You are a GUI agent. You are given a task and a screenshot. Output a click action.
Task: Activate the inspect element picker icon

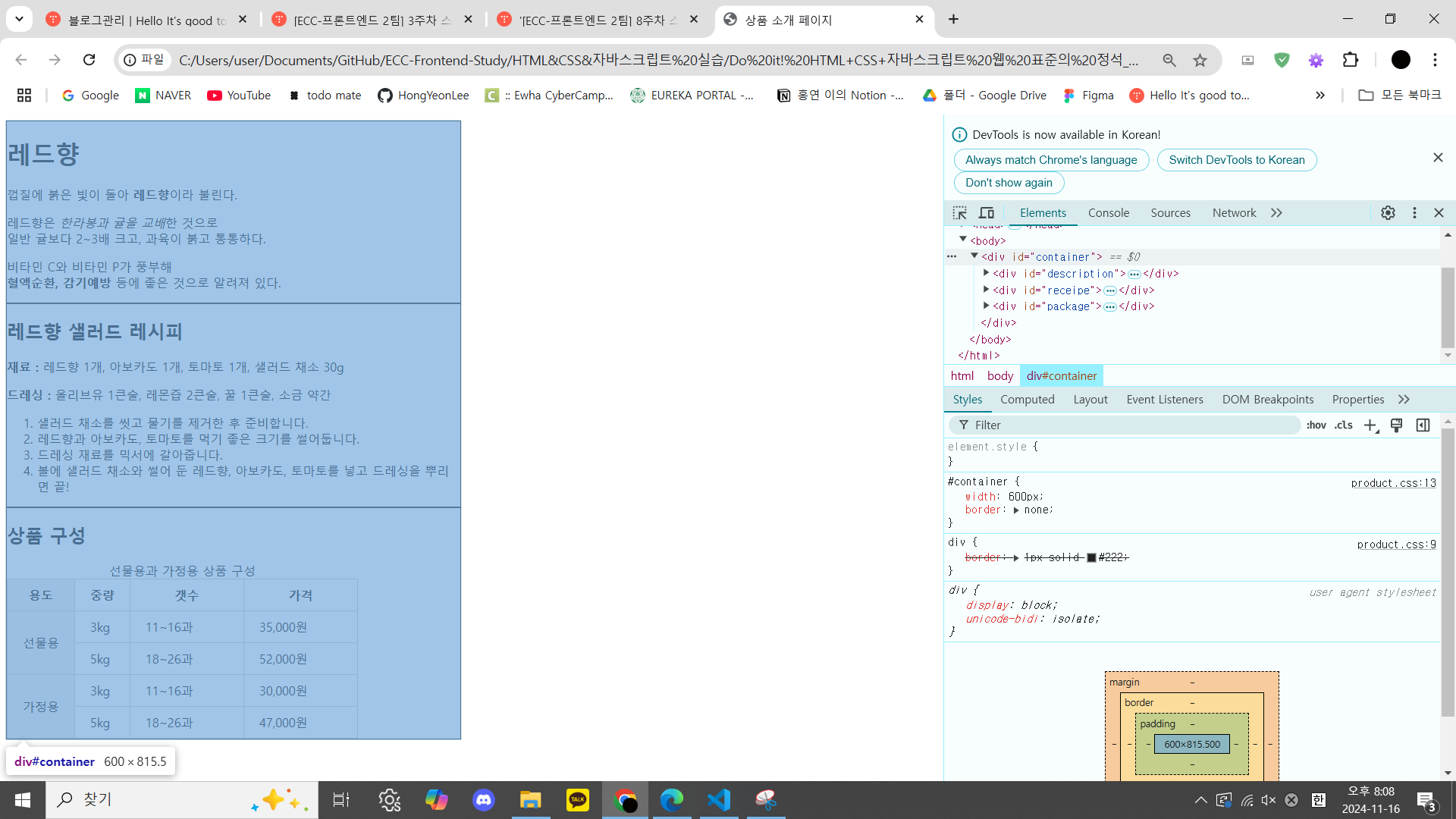960,213
